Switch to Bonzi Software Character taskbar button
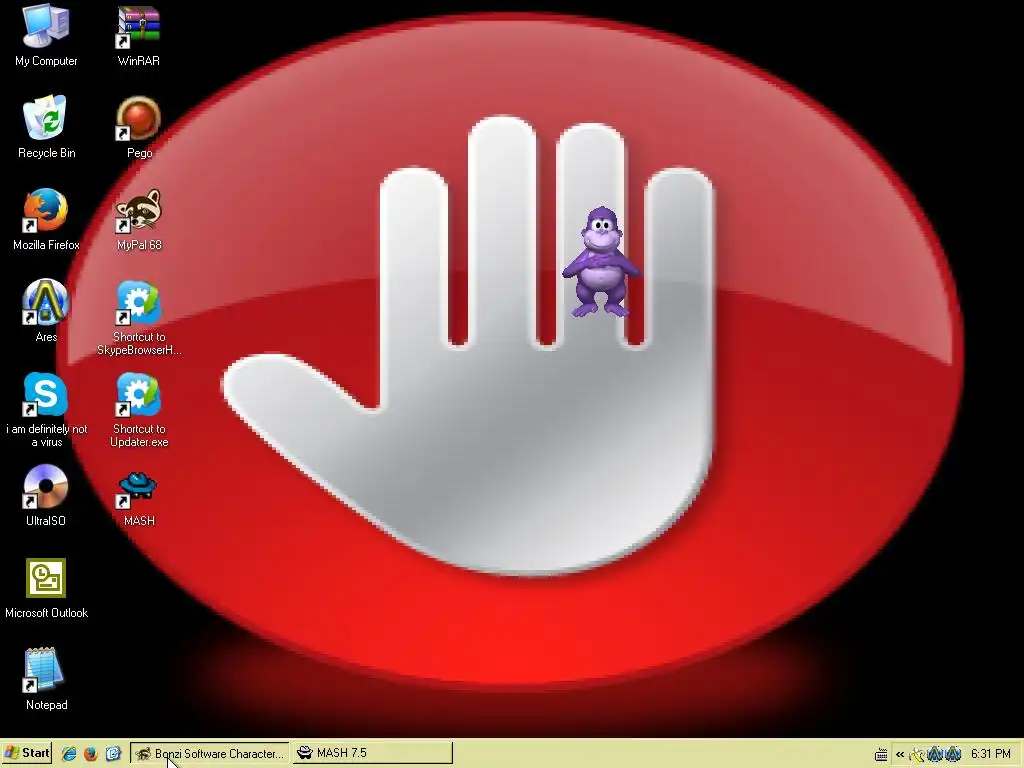Viewport: 1024px width, 768px height. (210, 753)
